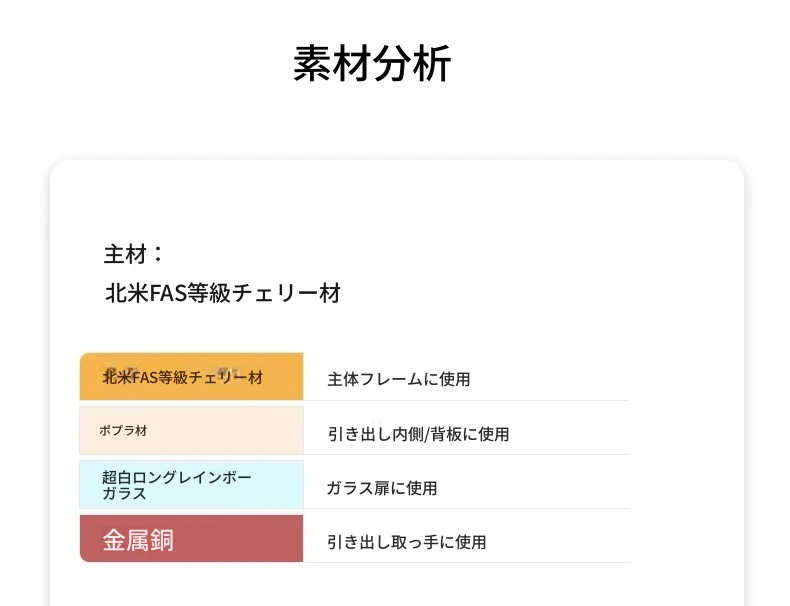
Task: Click the ポプラ材 label text
Action: point(123,431)
